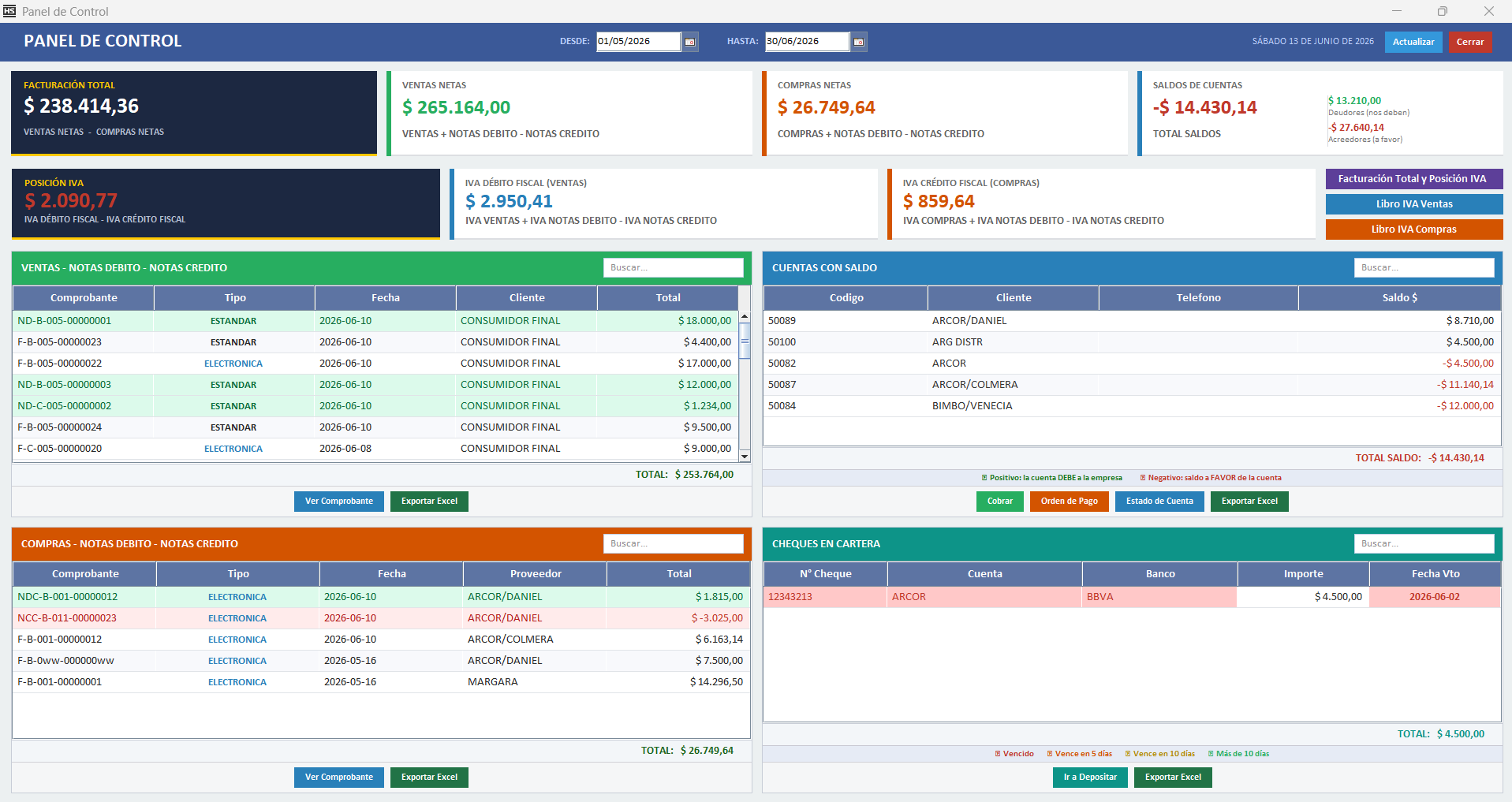Click the red Cerrar button
The height and width of the screenshot is (802, 1512).
click(x=1470, y=42)
